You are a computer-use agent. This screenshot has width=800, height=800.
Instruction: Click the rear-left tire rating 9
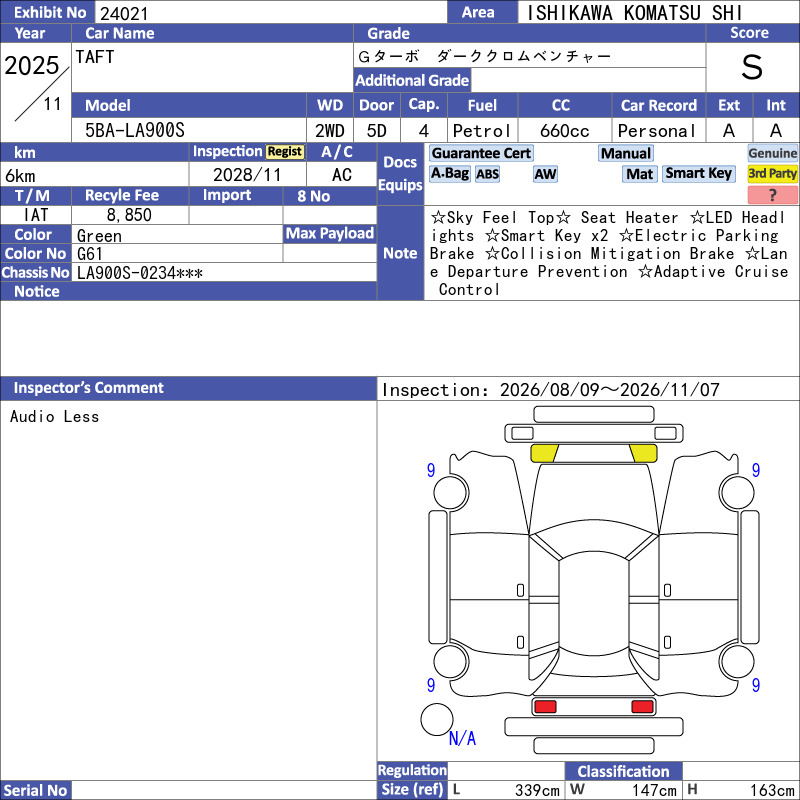(431, 685)
